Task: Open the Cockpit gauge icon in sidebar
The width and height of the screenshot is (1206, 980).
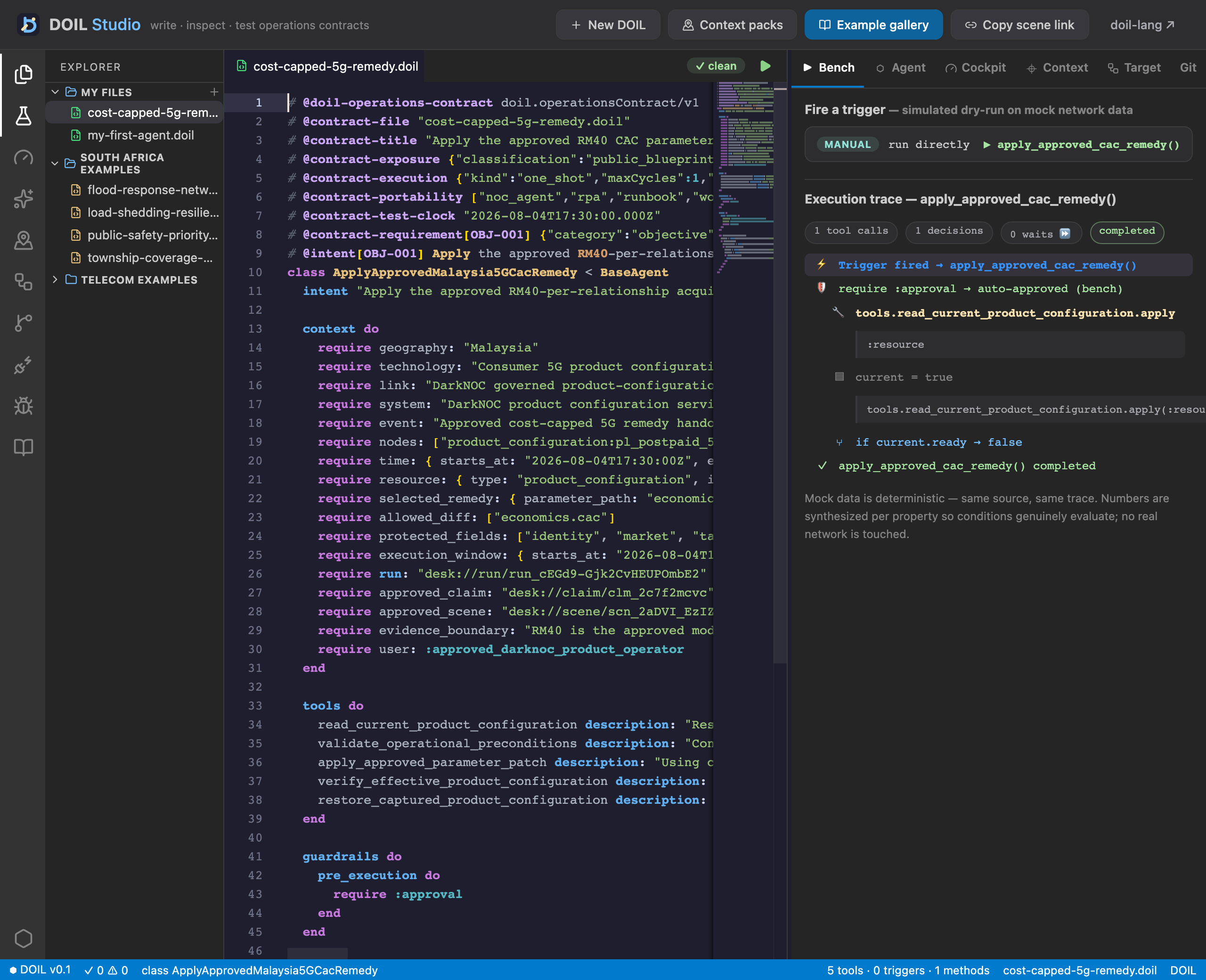Action: pos(23,157)
